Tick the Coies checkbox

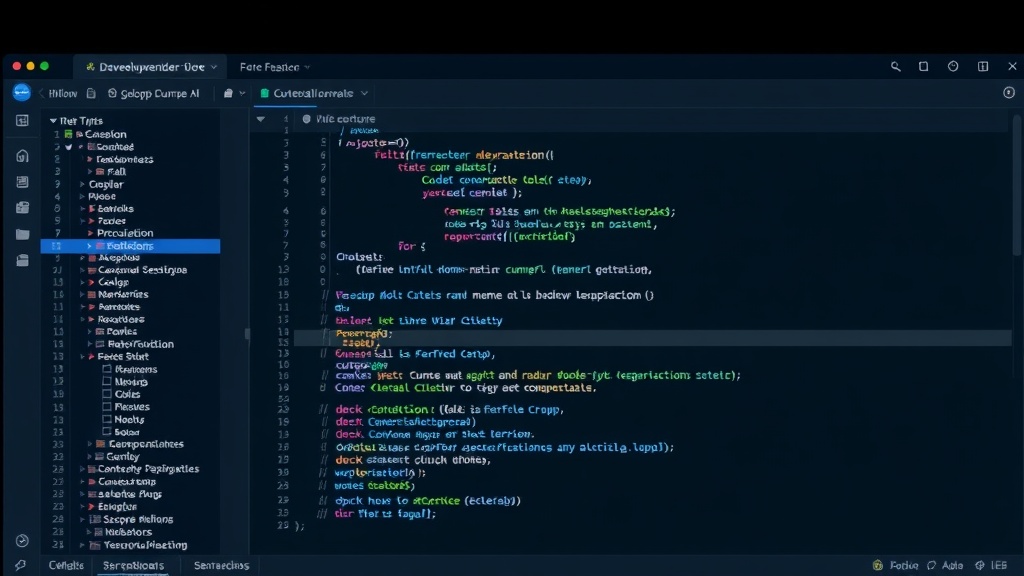pos(107,394)
